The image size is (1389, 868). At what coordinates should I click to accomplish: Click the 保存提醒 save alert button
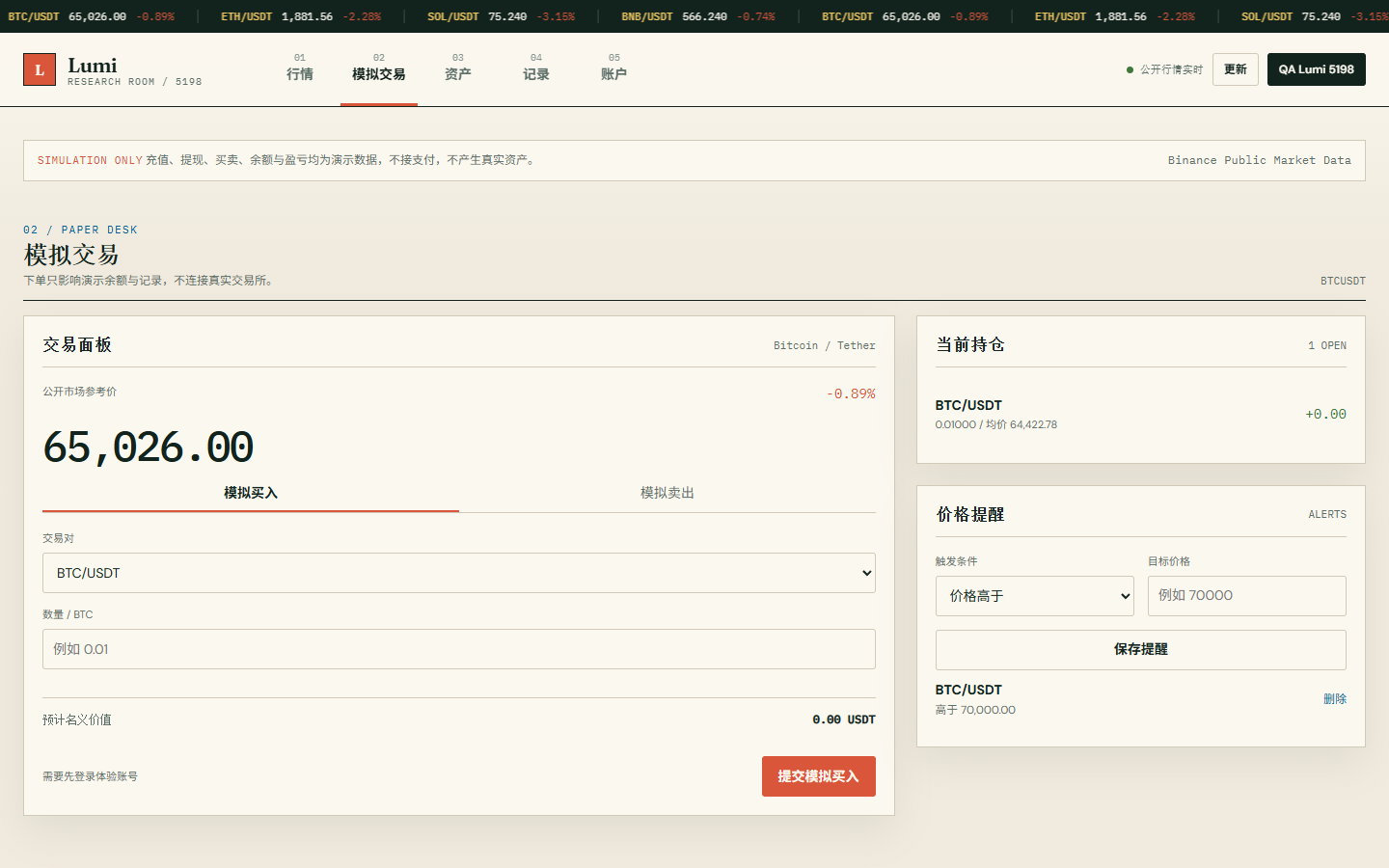pos(1141,650)
